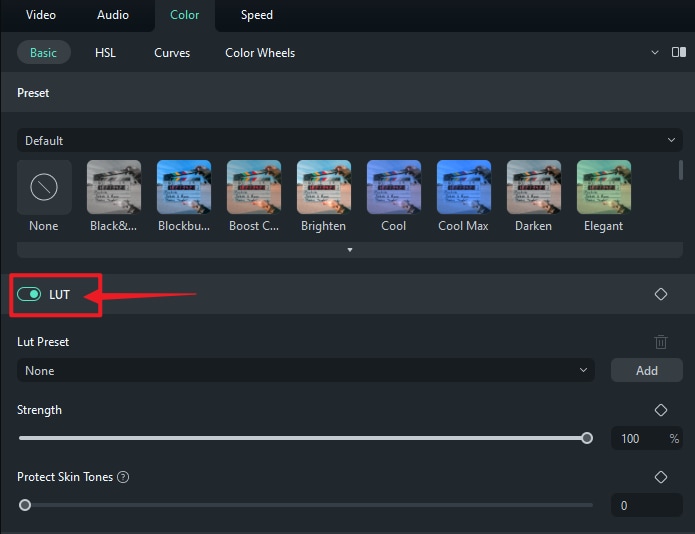
Task: Apply the Boost Color preset thumbnail
Action: coord(254,187)
